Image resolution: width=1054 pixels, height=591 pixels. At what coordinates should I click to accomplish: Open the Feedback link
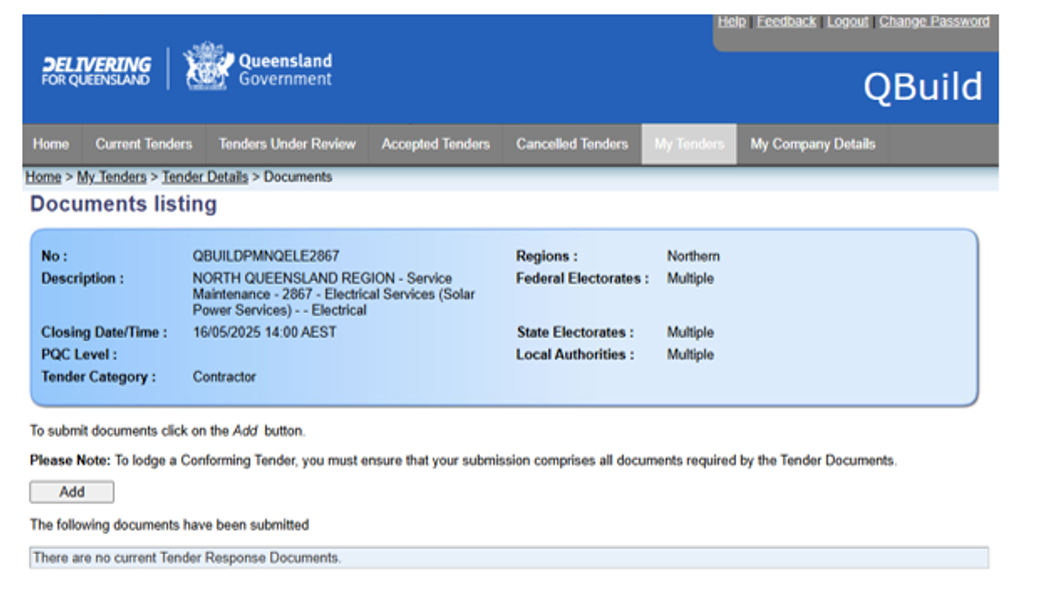click(786, 21)
